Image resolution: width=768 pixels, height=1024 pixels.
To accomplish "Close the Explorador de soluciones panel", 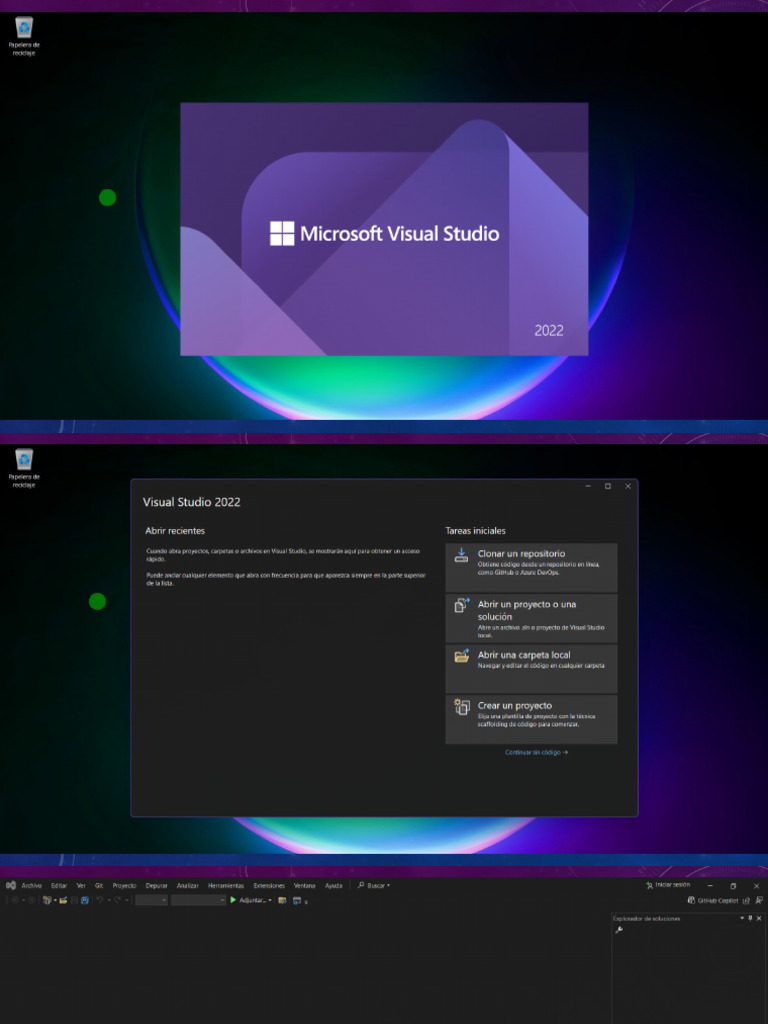I will point(759,918).
